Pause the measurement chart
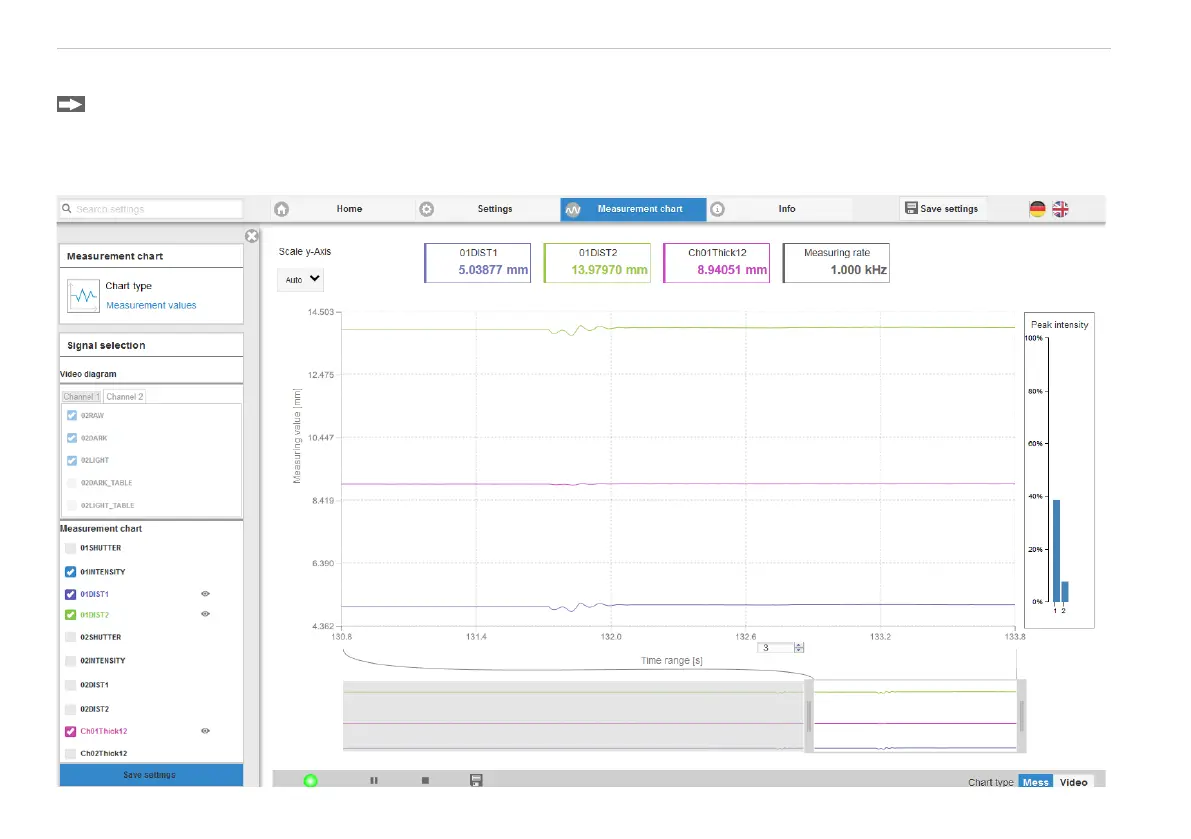 [374, 781]
